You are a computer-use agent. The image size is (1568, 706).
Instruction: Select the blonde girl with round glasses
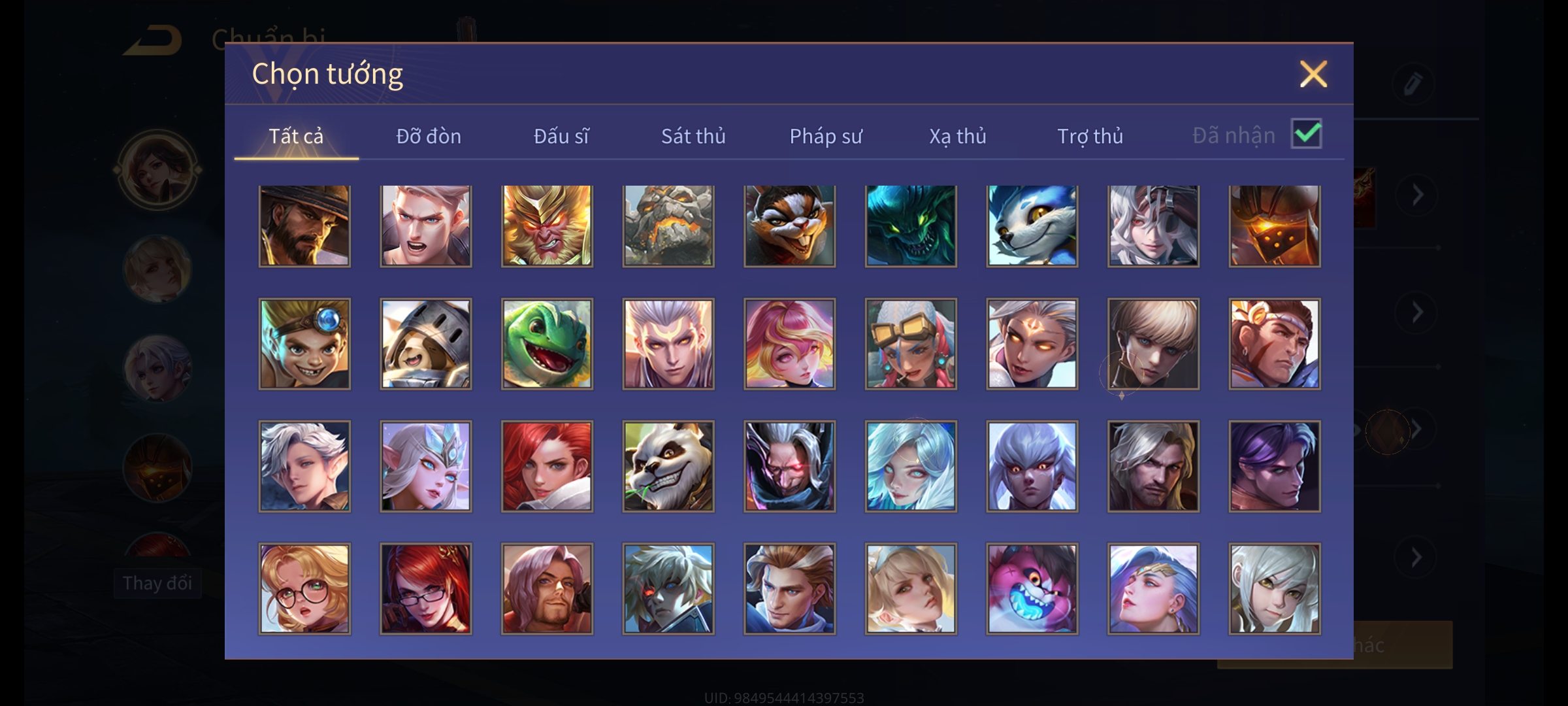pyautogui.click(x=304, y=589)
